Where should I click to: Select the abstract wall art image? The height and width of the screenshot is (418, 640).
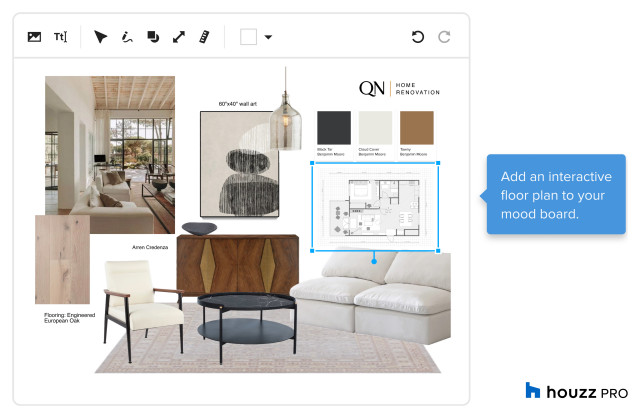(239, 164)
